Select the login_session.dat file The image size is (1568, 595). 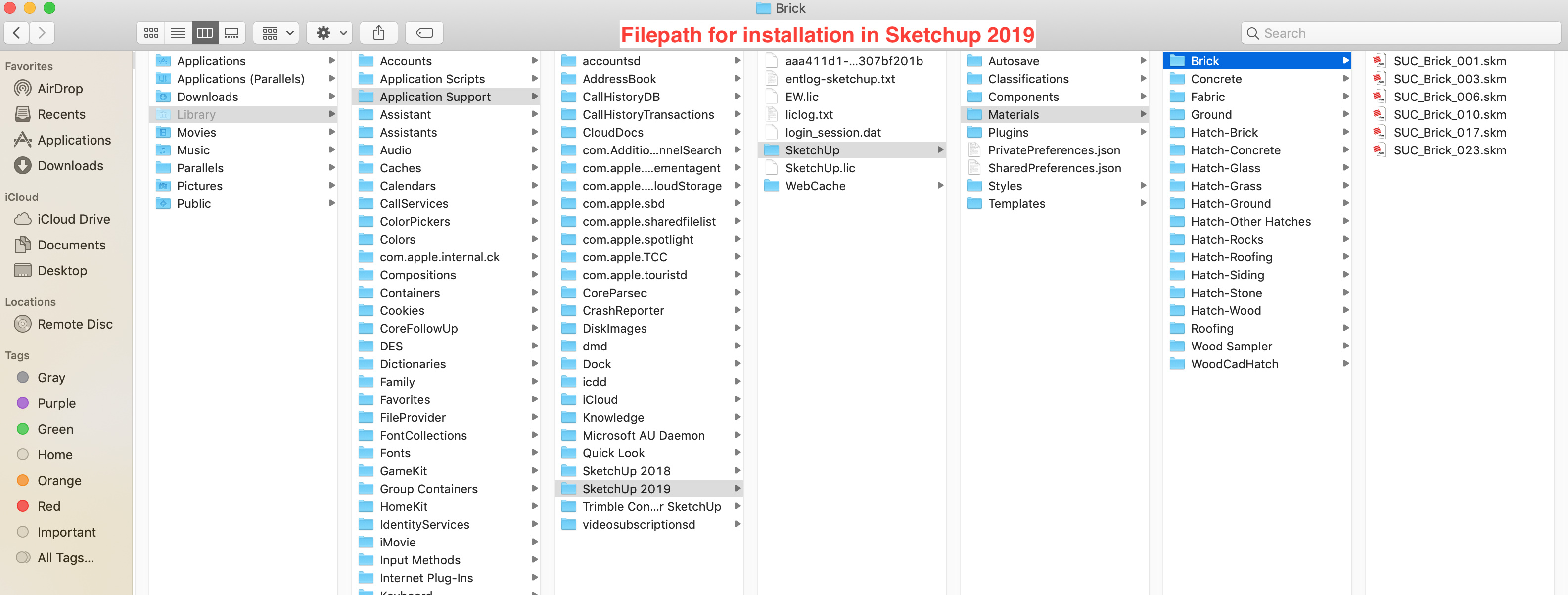coord(852,132)
